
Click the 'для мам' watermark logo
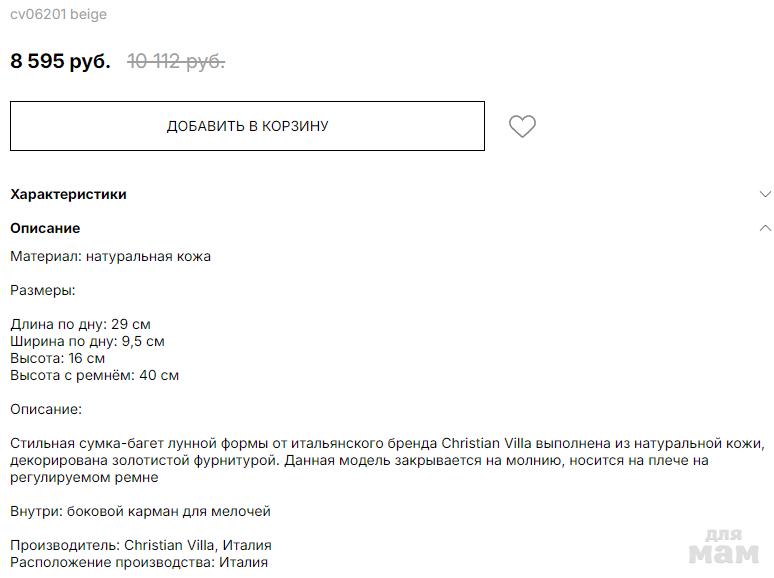pyautogui.click(x=724, y=546)
